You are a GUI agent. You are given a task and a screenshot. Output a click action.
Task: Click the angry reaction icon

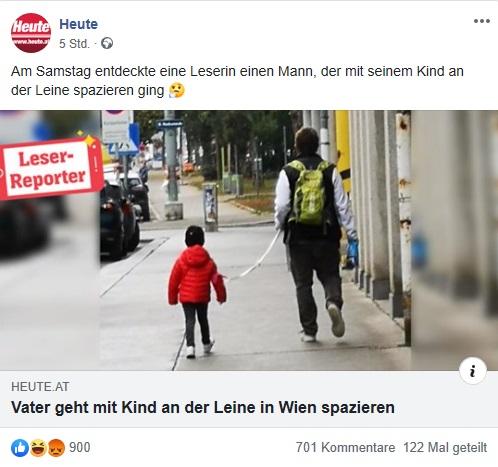pyautogui.click(x=56, y=448)
